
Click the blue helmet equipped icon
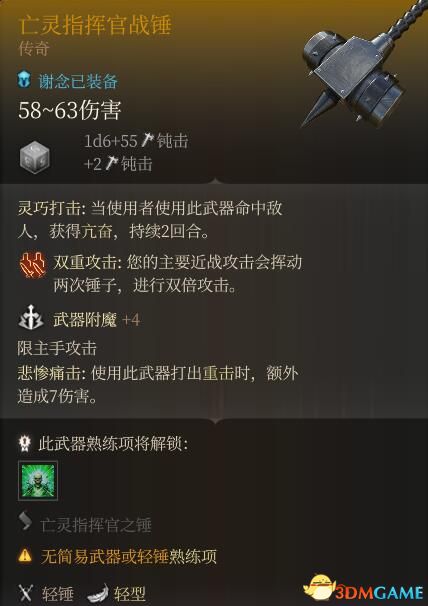pyautogui.click(x=24, y=80)
